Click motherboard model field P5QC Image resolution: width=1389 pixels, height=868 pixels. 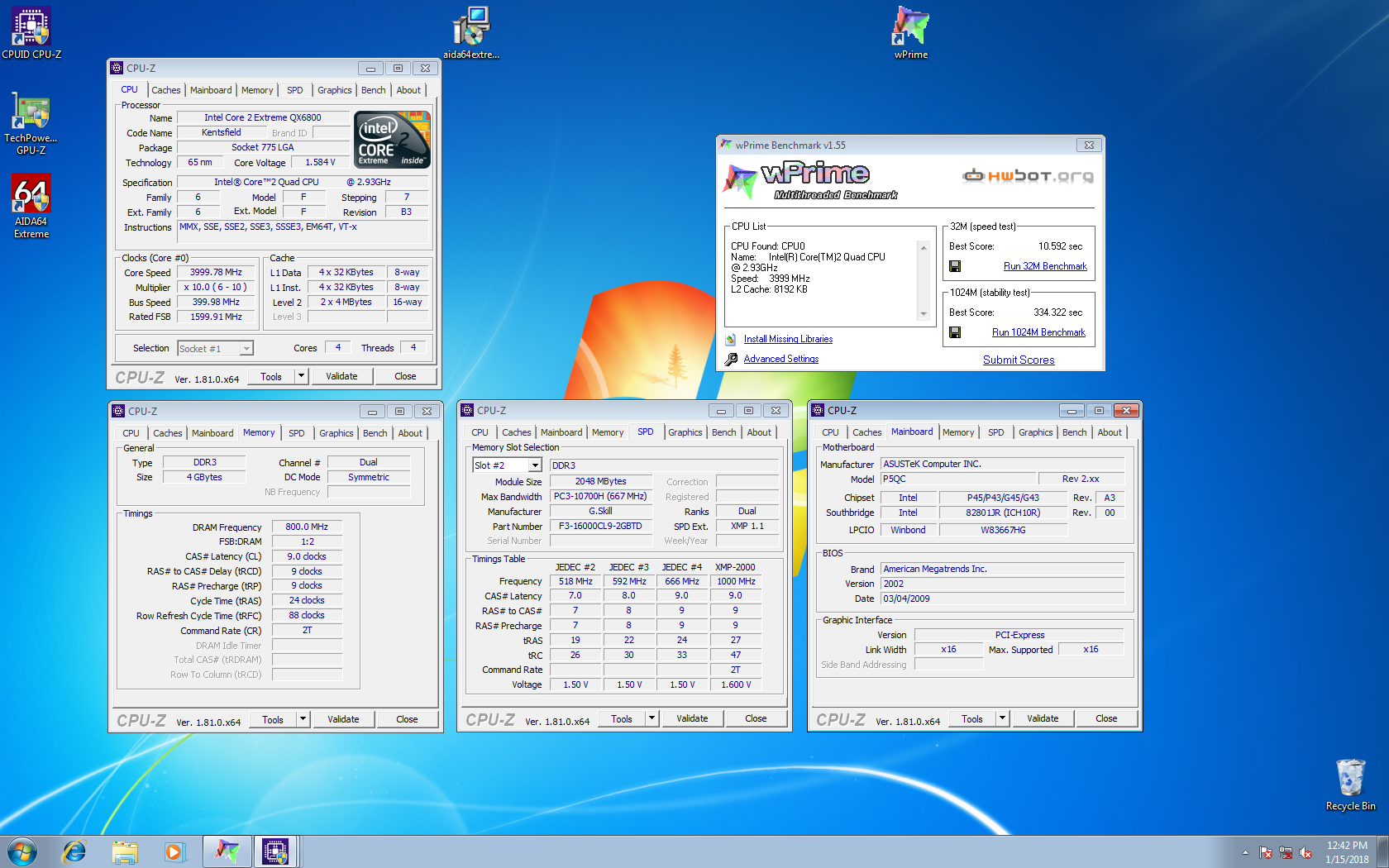(958, 479)
